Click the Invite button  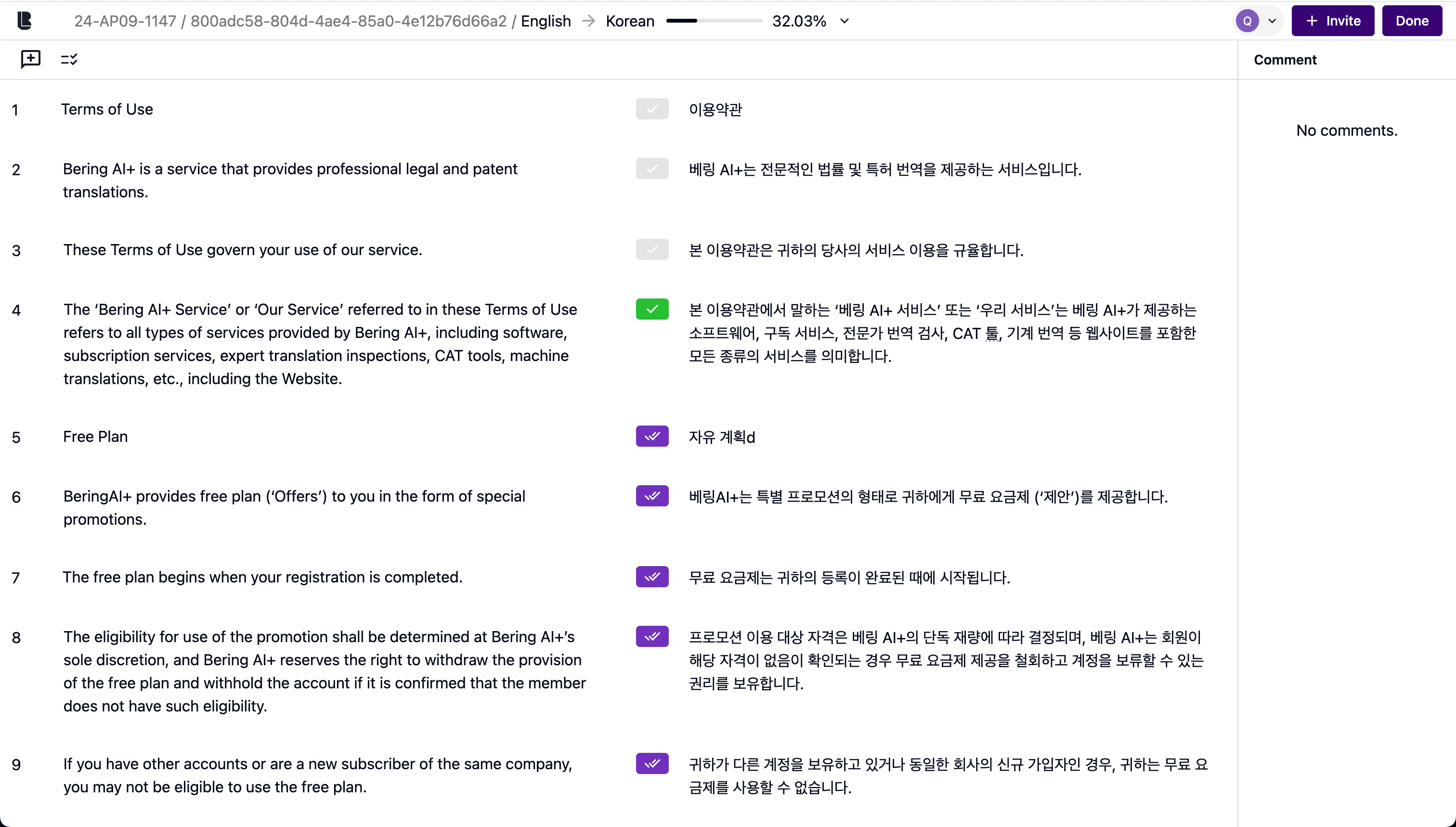tap(1332, 21)
